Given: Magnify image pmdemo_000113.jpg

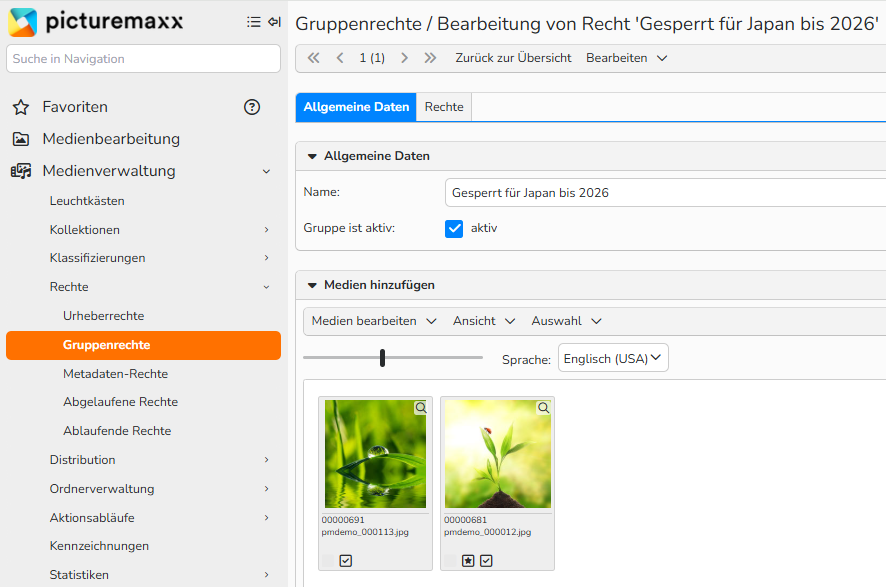Looking at the screenshot, I should [421, 407].
